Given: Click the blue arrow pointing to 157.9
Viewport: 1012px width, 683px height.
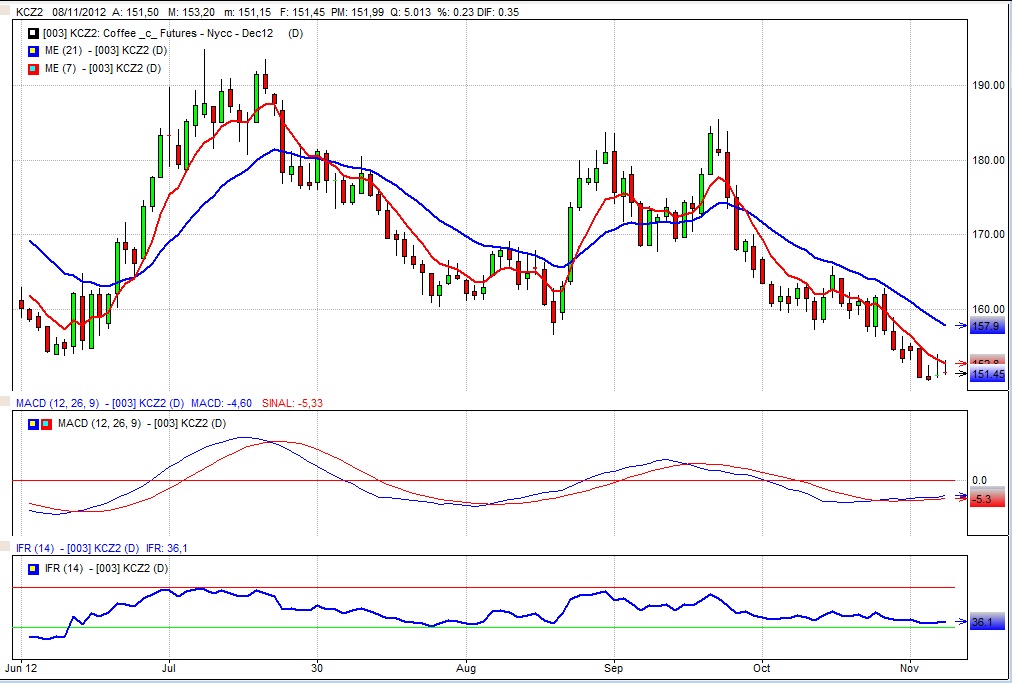Looking at the screenshot, I should point(961,326).
